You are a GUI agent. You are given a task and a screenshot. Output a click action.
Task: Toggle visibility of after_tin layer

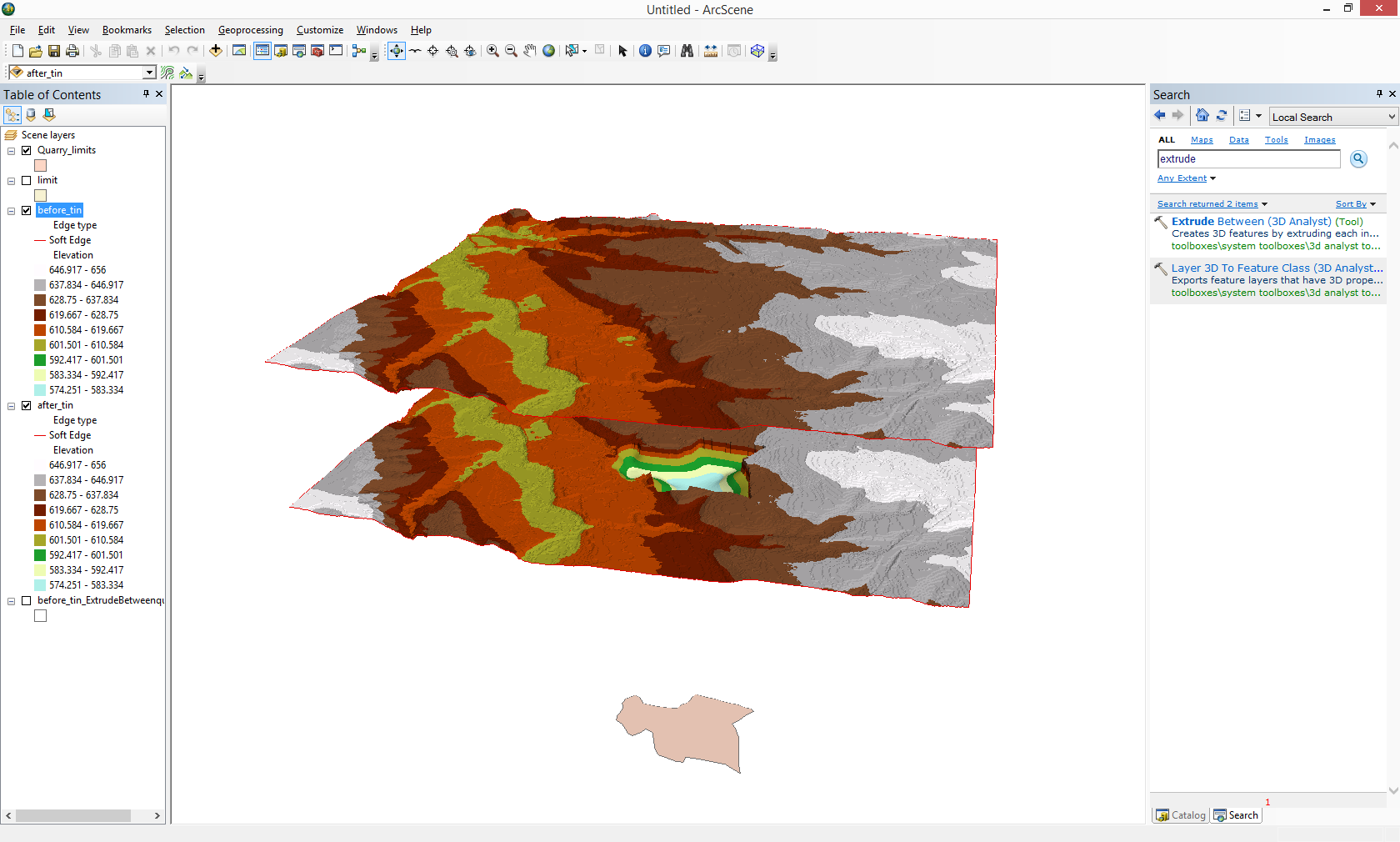(27, 405)
